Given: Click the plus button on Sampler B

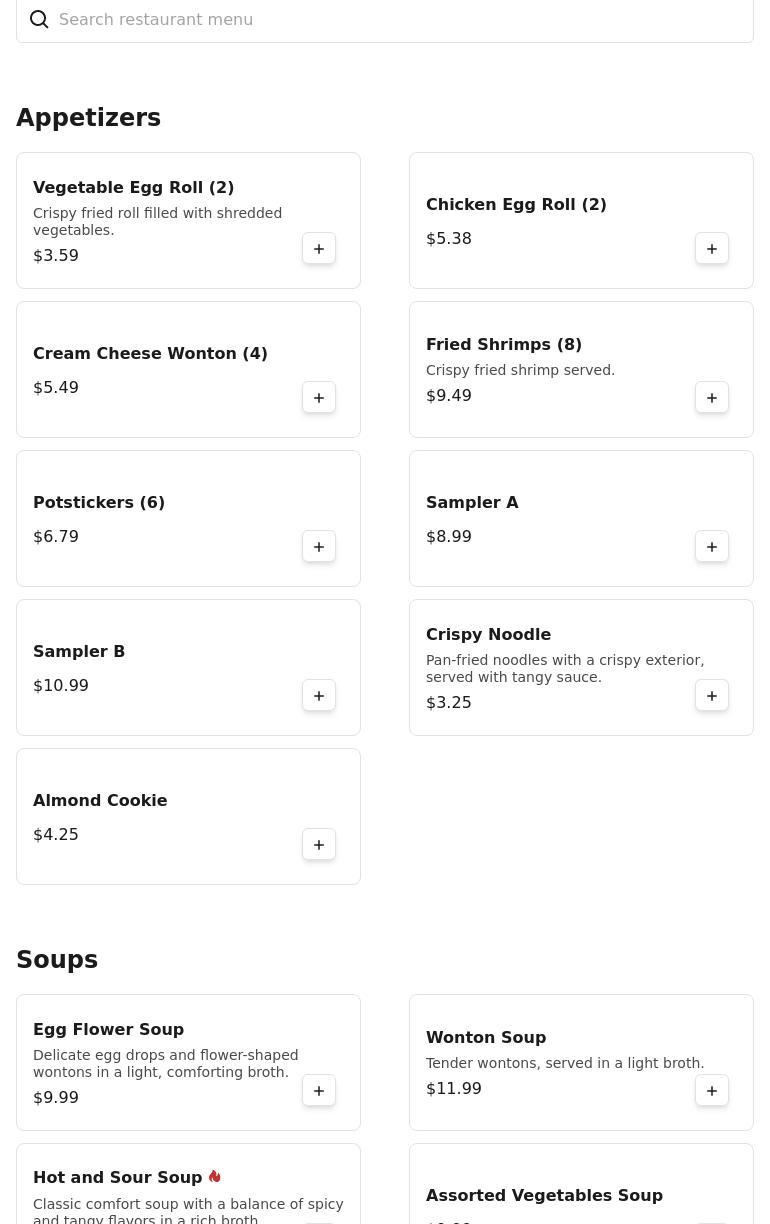Looking at the screenshot, I should [319, 696].
